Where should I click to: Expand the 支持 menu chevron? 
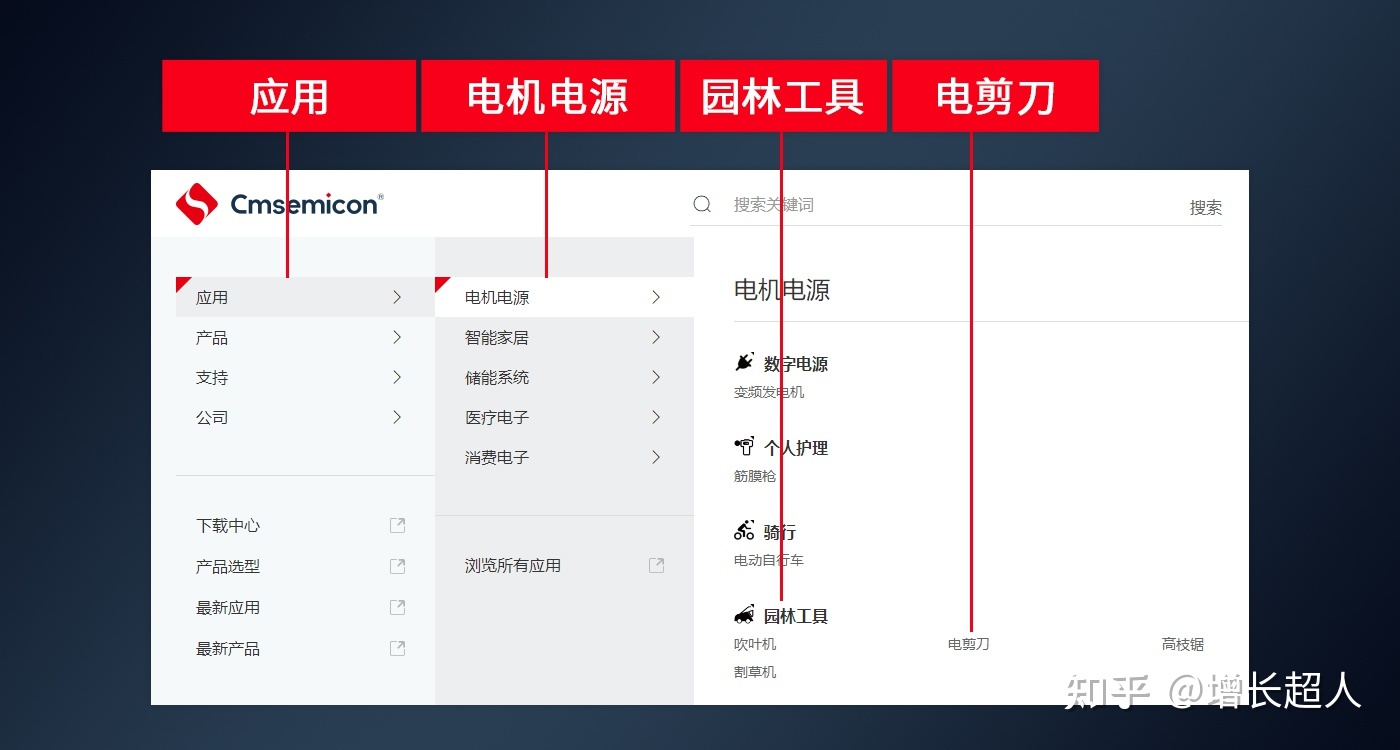coord(397,377)
